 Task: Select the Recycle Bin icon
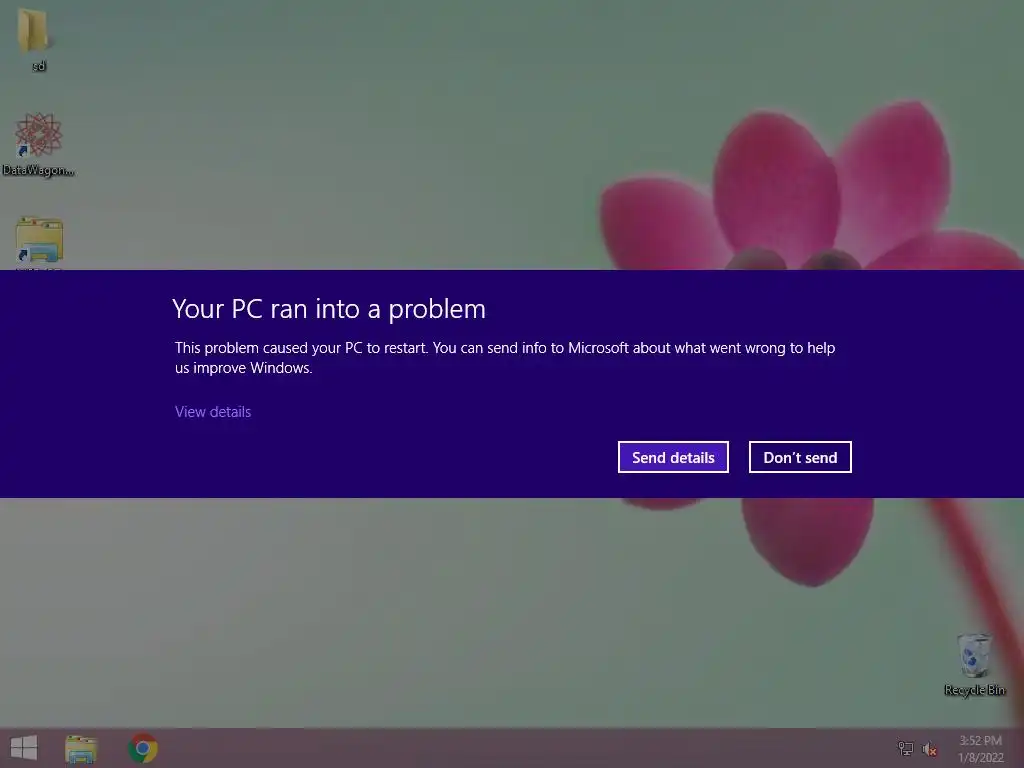pos(974,664)
